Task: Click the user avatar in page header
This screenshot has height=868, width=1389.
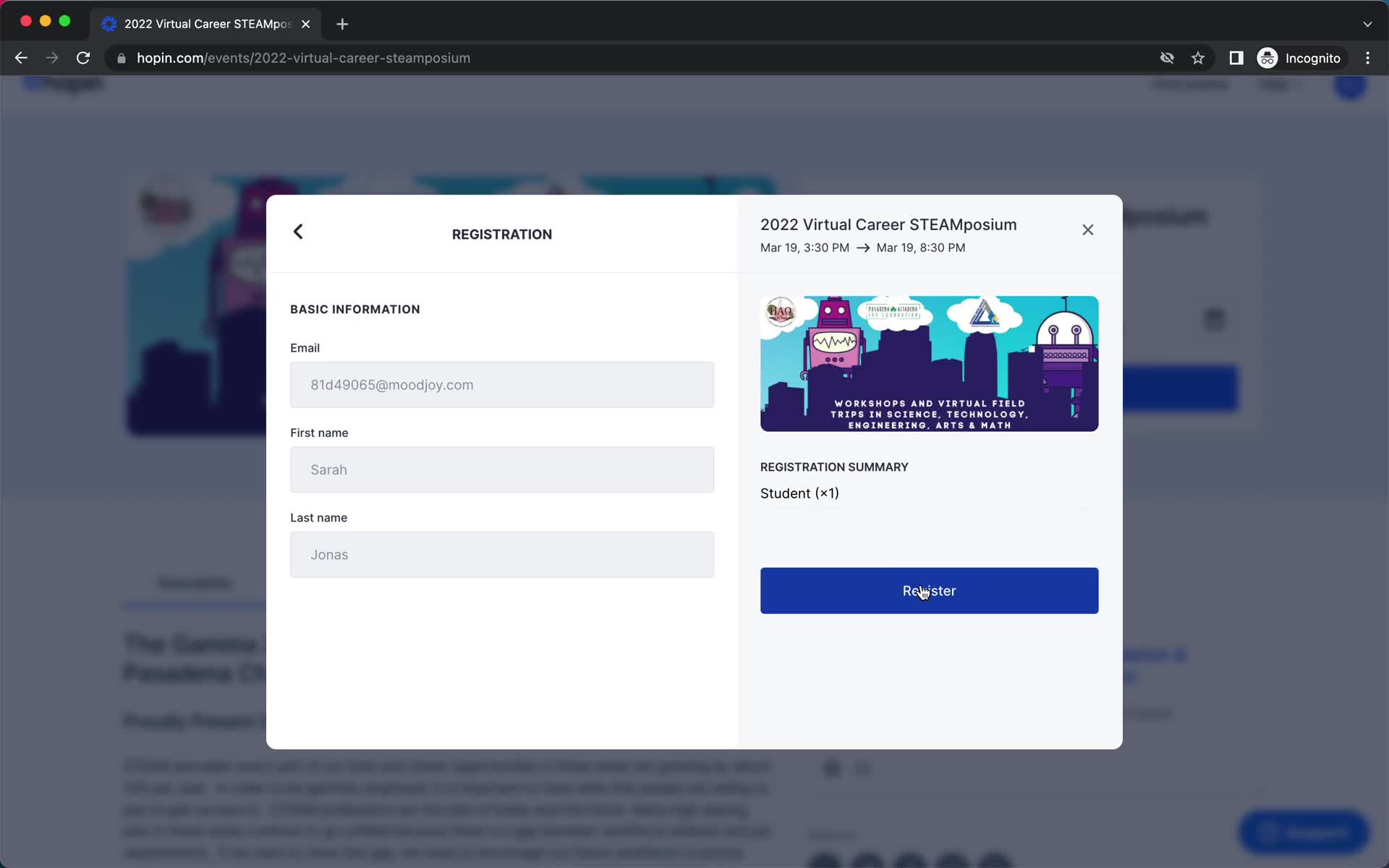Action: [1350, 85]
